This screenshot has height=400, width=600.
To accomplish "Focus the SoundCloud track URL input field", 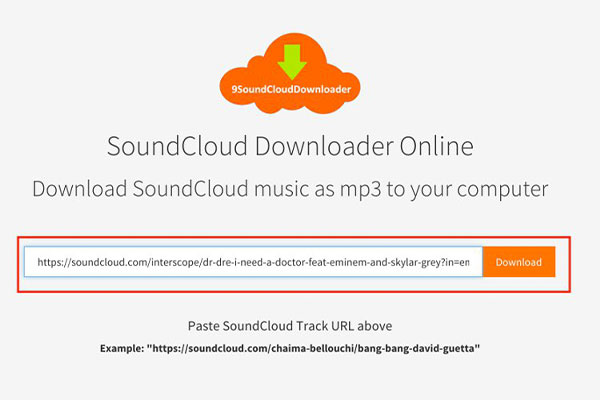I will click(x=253, y=262).
